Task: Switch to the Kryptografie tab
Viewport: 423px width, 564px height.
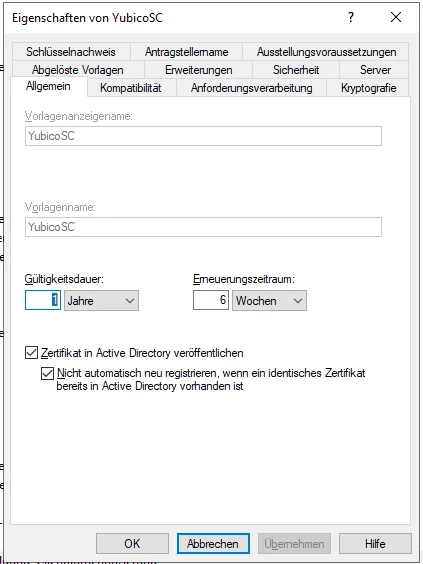Action: click(x=368, y=88)
